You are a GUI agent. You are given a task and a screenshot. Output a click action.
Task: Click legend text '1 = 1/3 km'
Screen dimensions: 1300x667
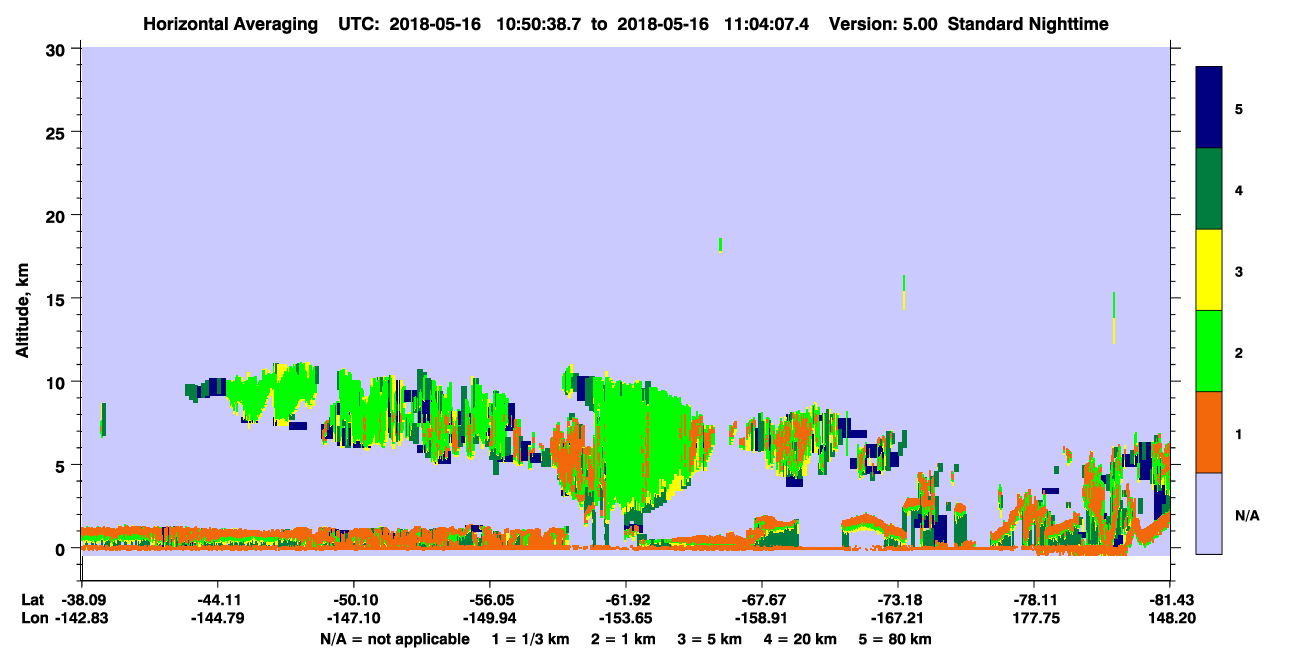click(x=529, y=639)
